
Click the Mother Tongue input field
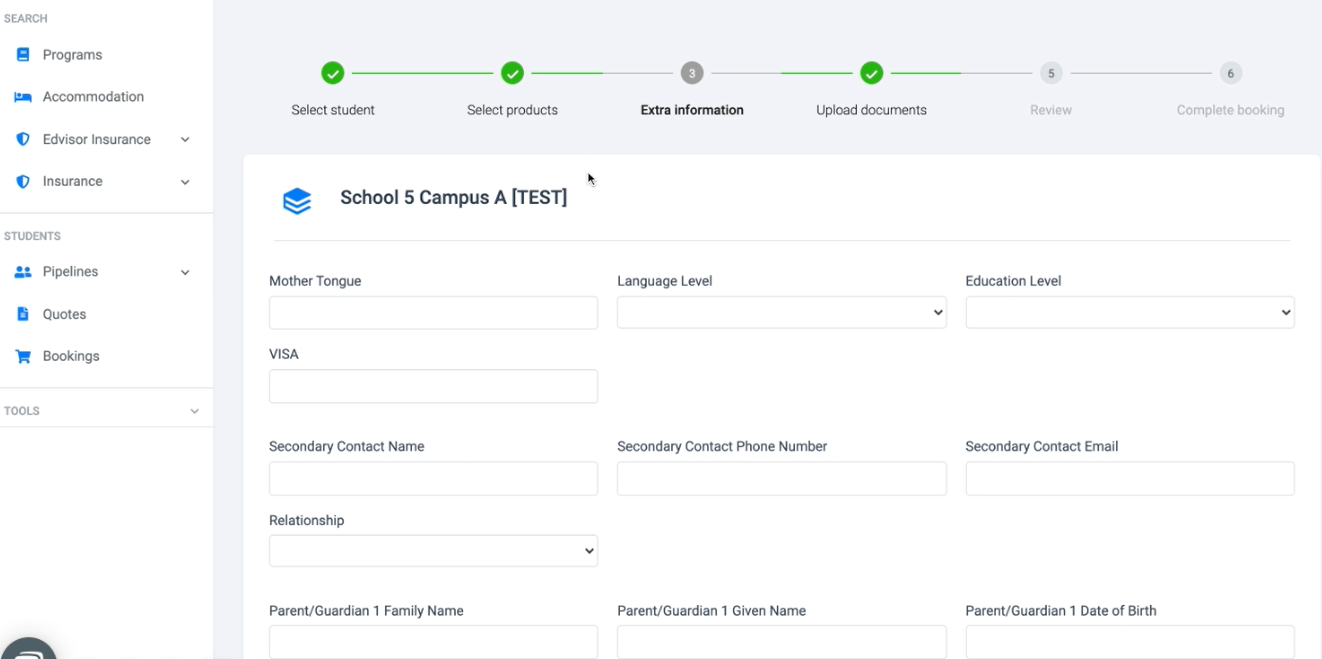pyautogui.click(x=433, y=312)
